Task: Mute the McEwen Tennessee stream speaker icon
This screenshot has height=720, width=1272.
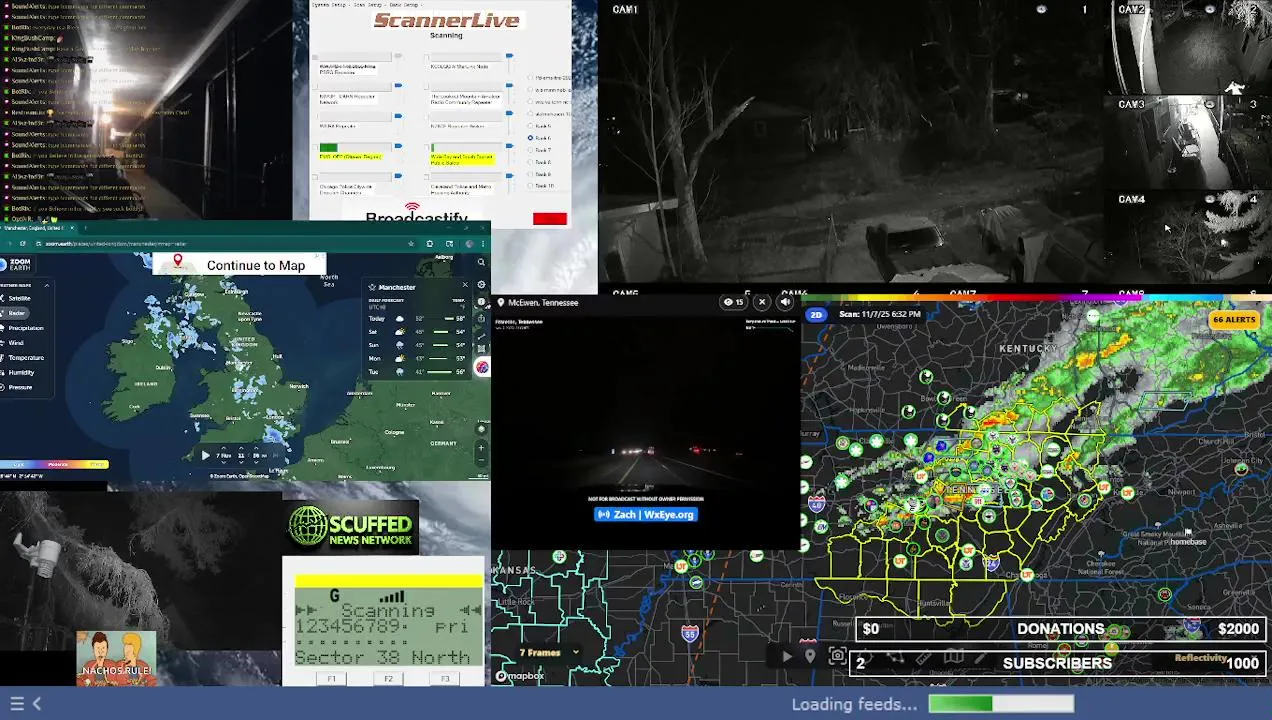Action: (x=786, y=301)
